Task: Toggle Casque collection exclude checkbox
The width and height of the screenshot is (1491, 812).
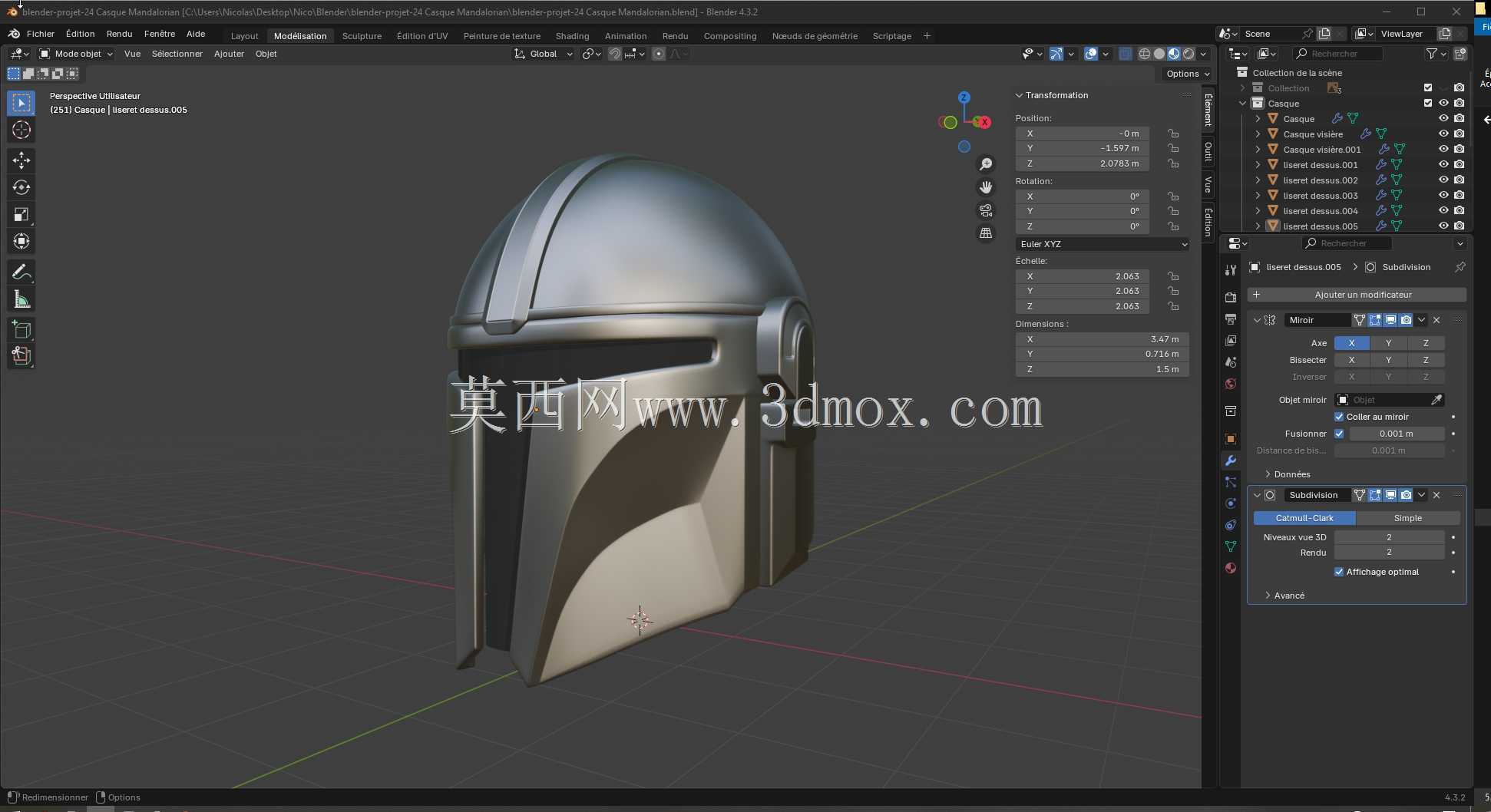Action: tap(1428, 103)
